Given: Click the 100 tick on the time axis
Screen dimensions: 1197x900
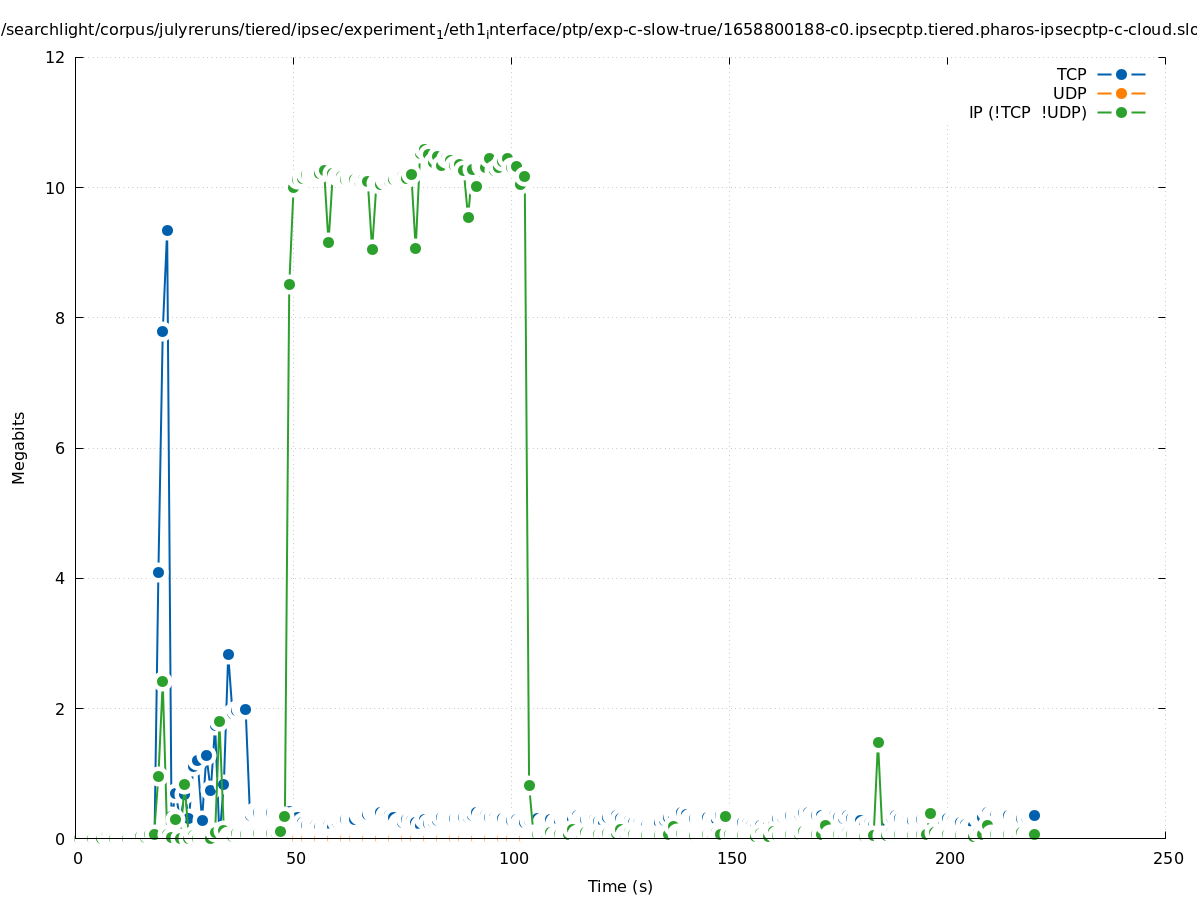Looking at the screenshot, I should [x=513, y=858].
